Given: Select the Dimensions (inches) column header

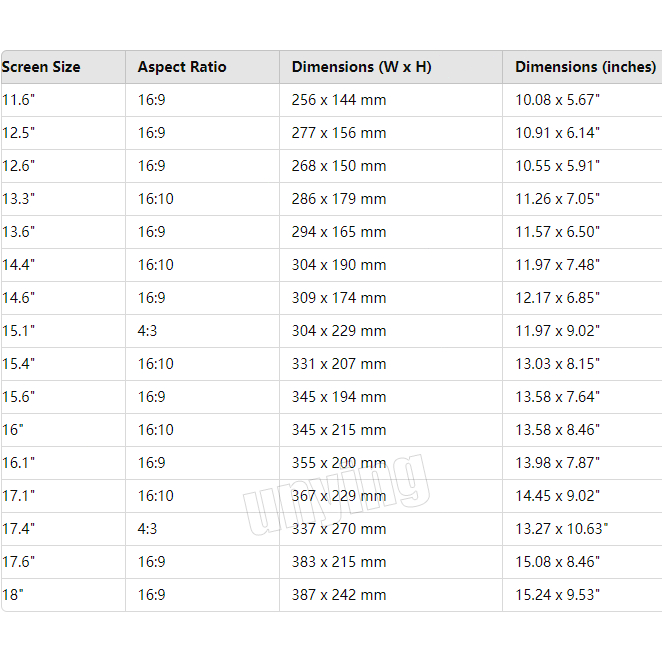Looking at the screenshot, I should 585,67.
